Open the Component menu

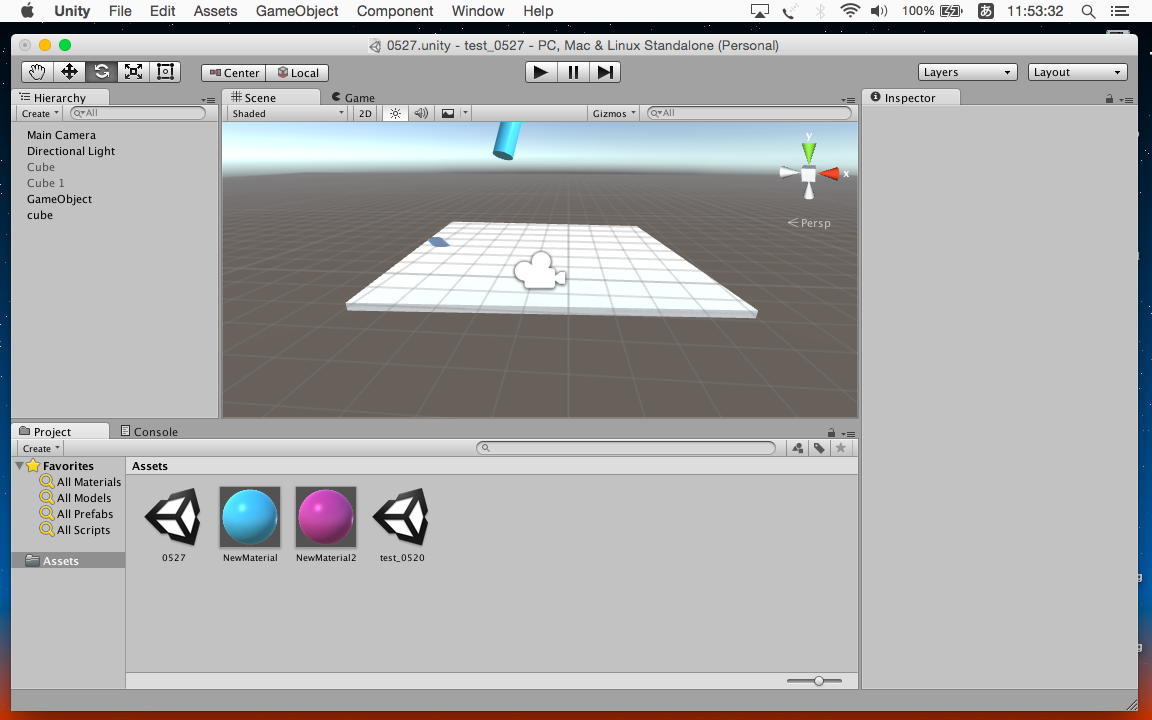pos(395,11)
